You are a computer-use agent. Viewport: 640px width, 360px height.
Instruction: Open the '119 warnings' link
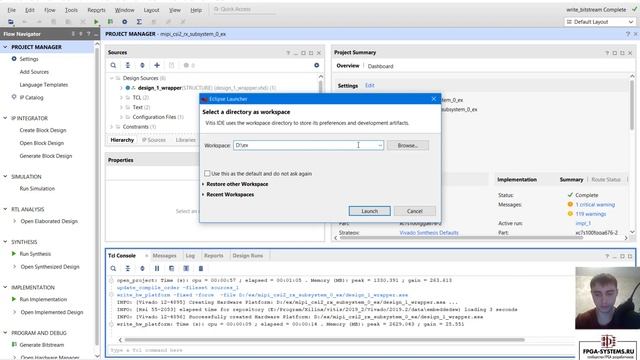tap(591, 214)
